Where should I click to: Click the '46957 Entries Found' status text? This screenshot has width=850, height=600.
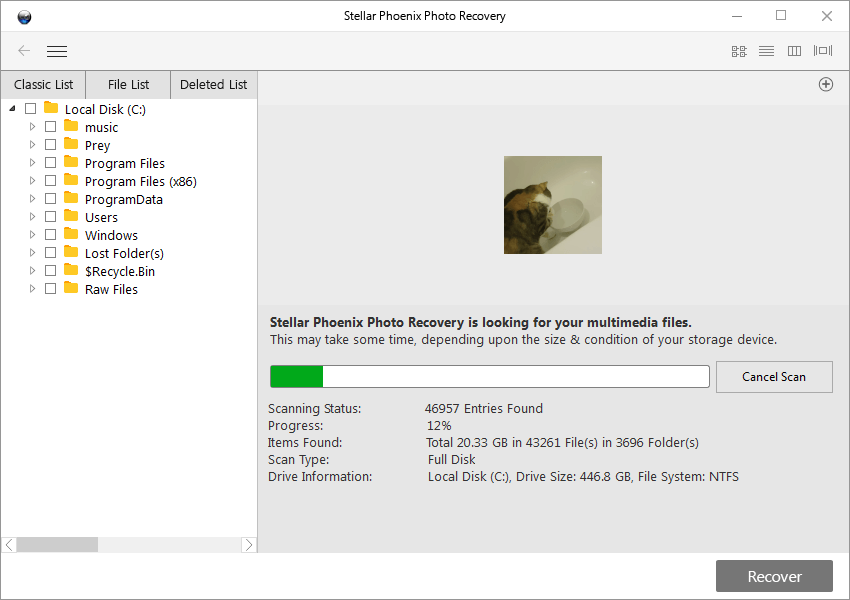[x=484, y=409]
